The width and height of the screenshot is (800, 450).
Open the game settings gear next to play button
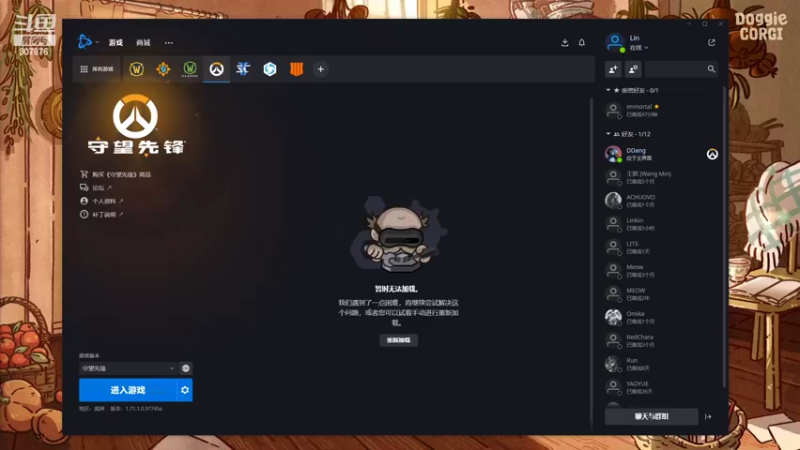coord(185,390)
